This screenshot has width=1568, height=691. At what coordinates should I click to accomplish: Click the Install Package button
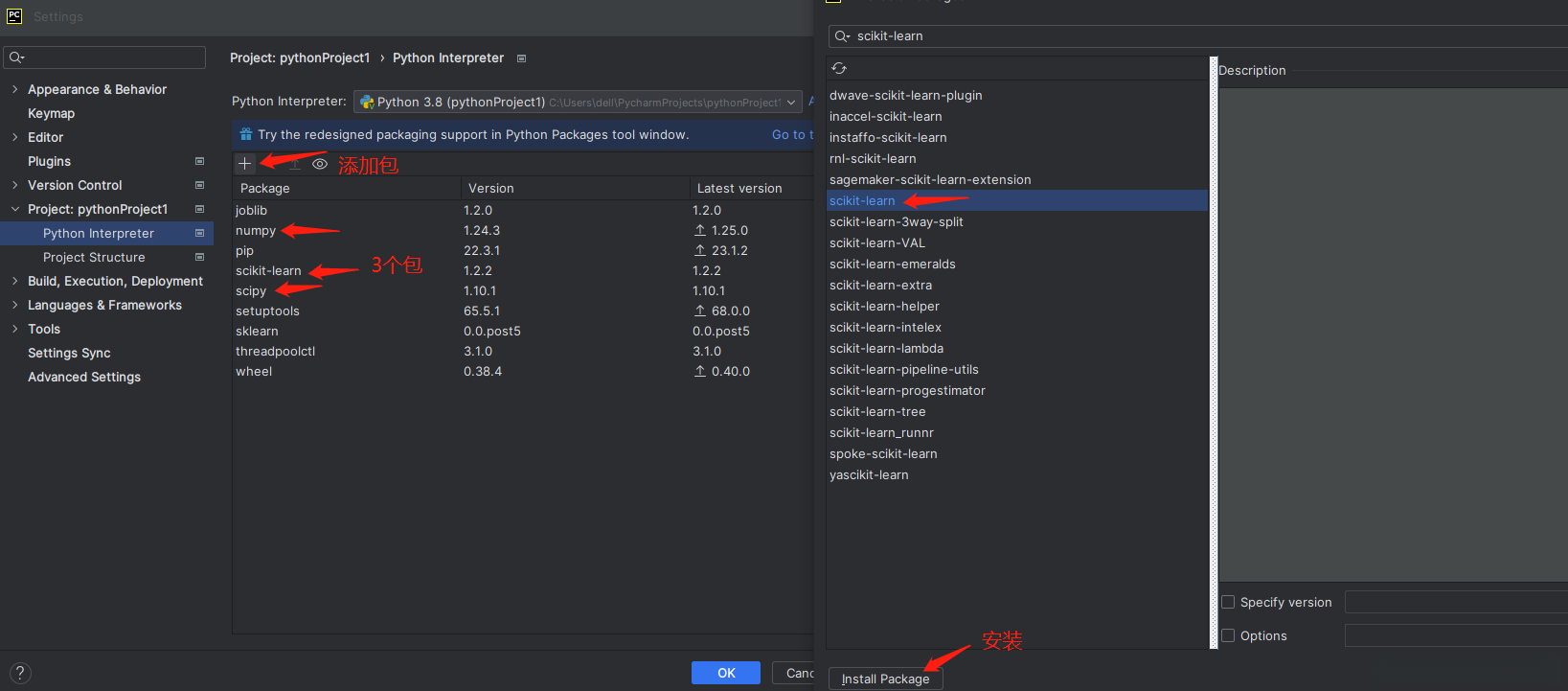click(885, 679)
